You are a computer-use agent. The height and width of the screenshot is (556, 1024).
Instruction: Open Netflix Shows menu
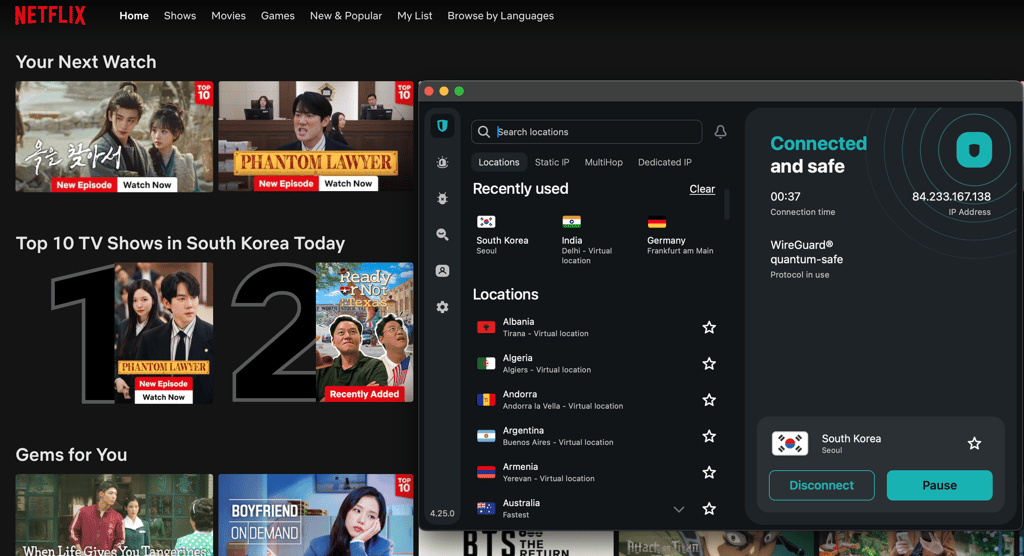[180, 16]
